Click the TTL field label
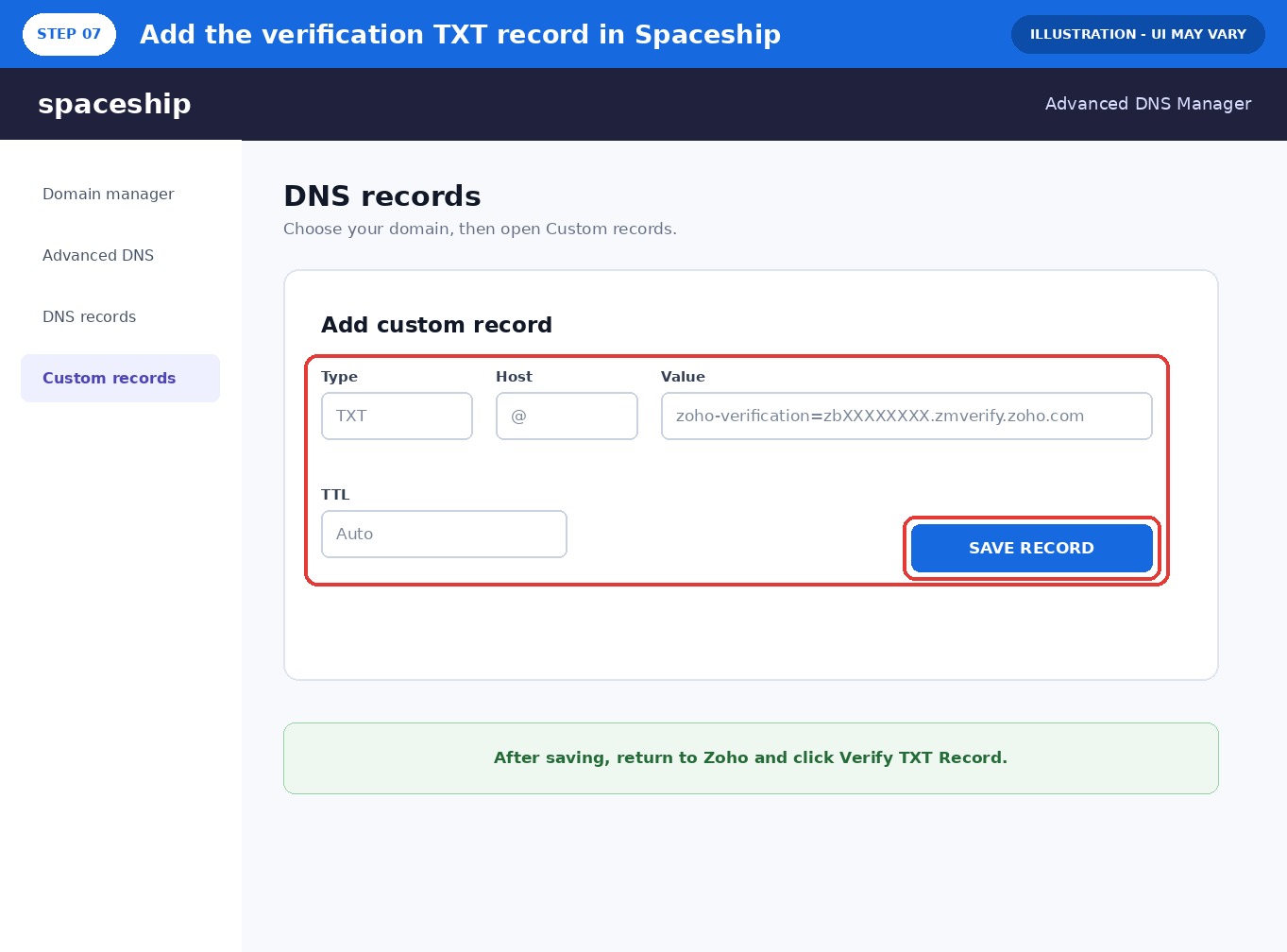This screenshot has width=1287, height=952. click(x=335, y=494)
